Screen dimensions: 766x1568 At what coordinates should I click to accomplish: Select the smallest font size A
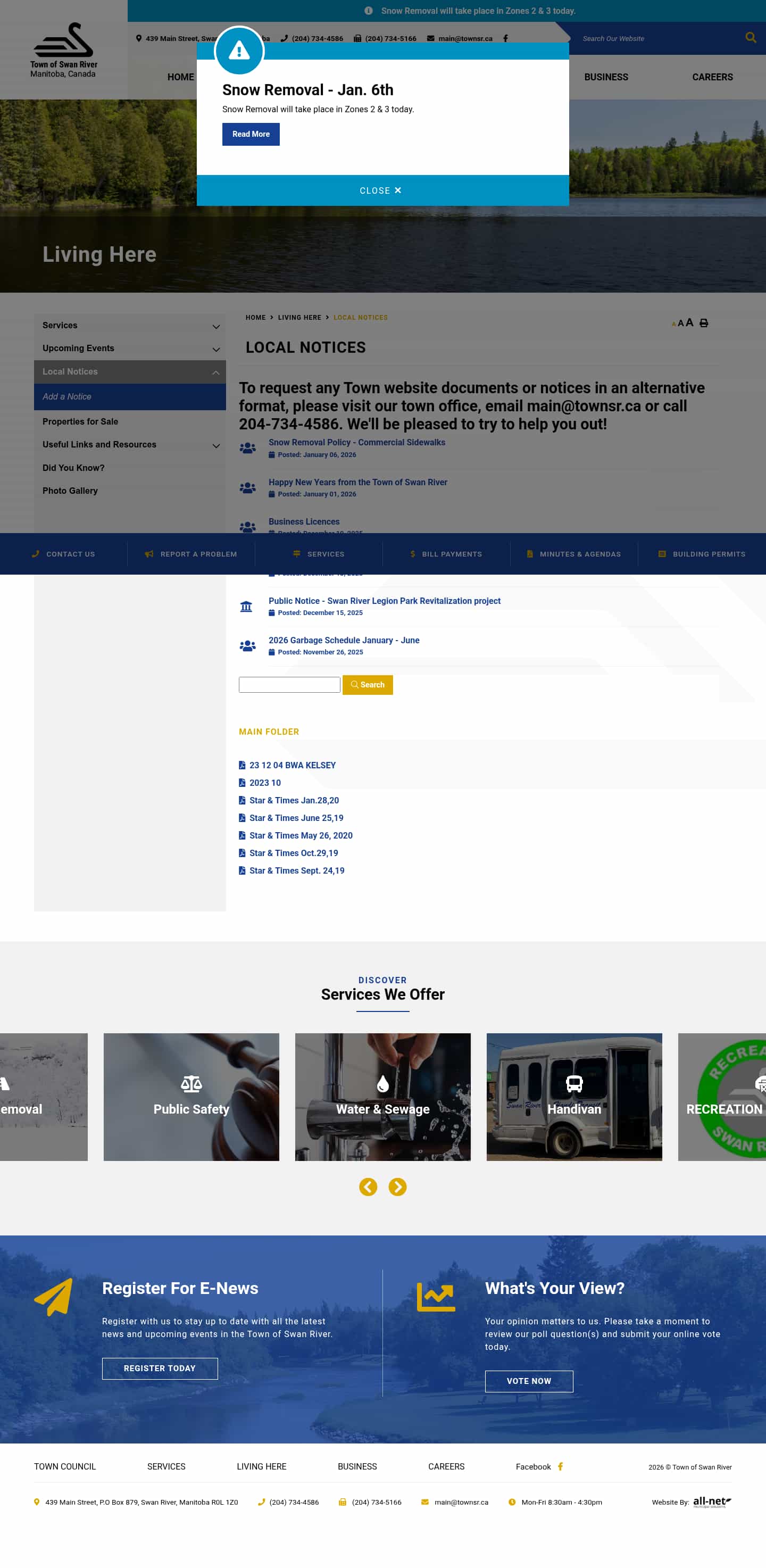coord(673,324)
